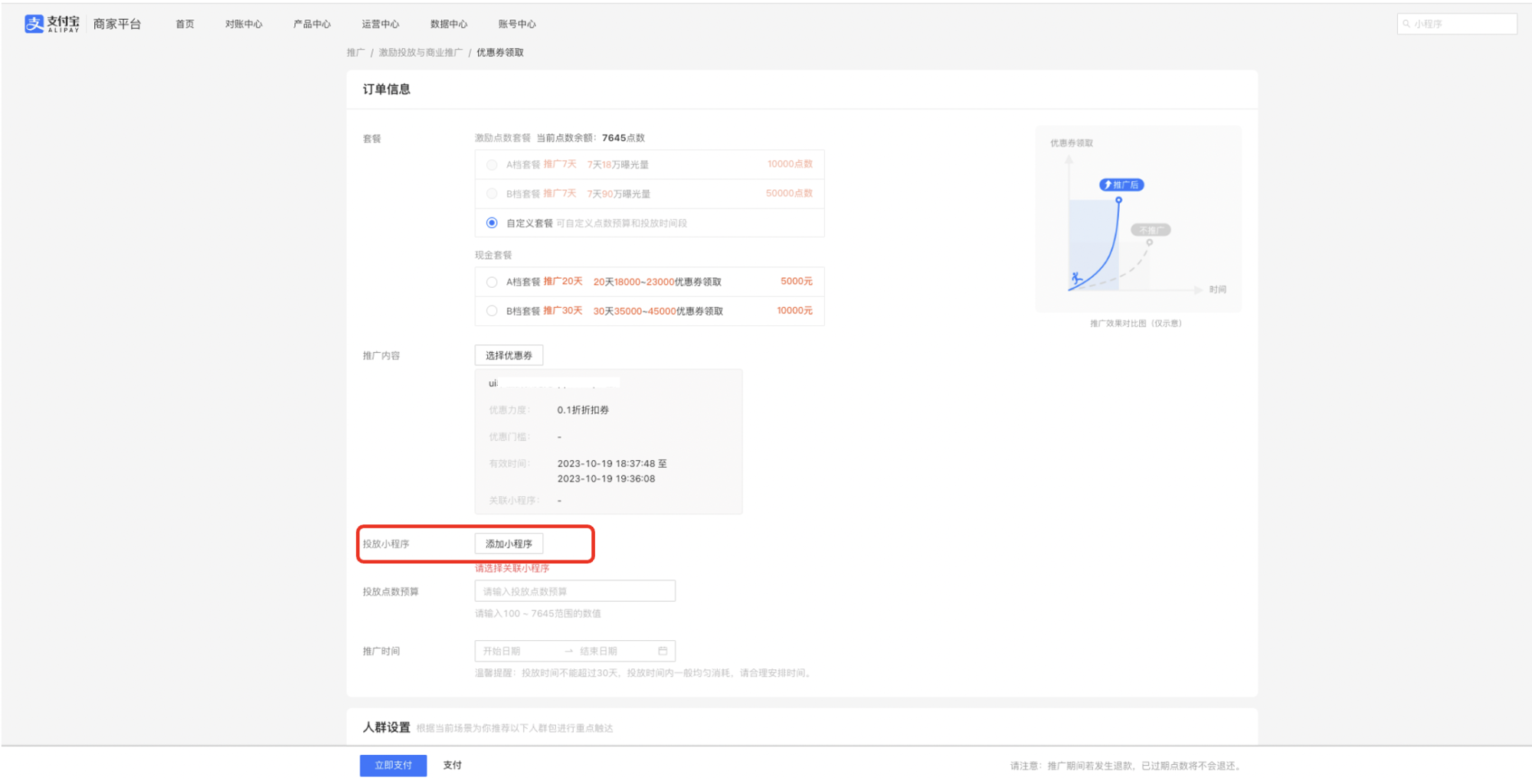Viewport: 1532px width, 784px height.
Task: Focus the 投放点数预算 input field
Action: pyautogui.click(x=575, y=591)
